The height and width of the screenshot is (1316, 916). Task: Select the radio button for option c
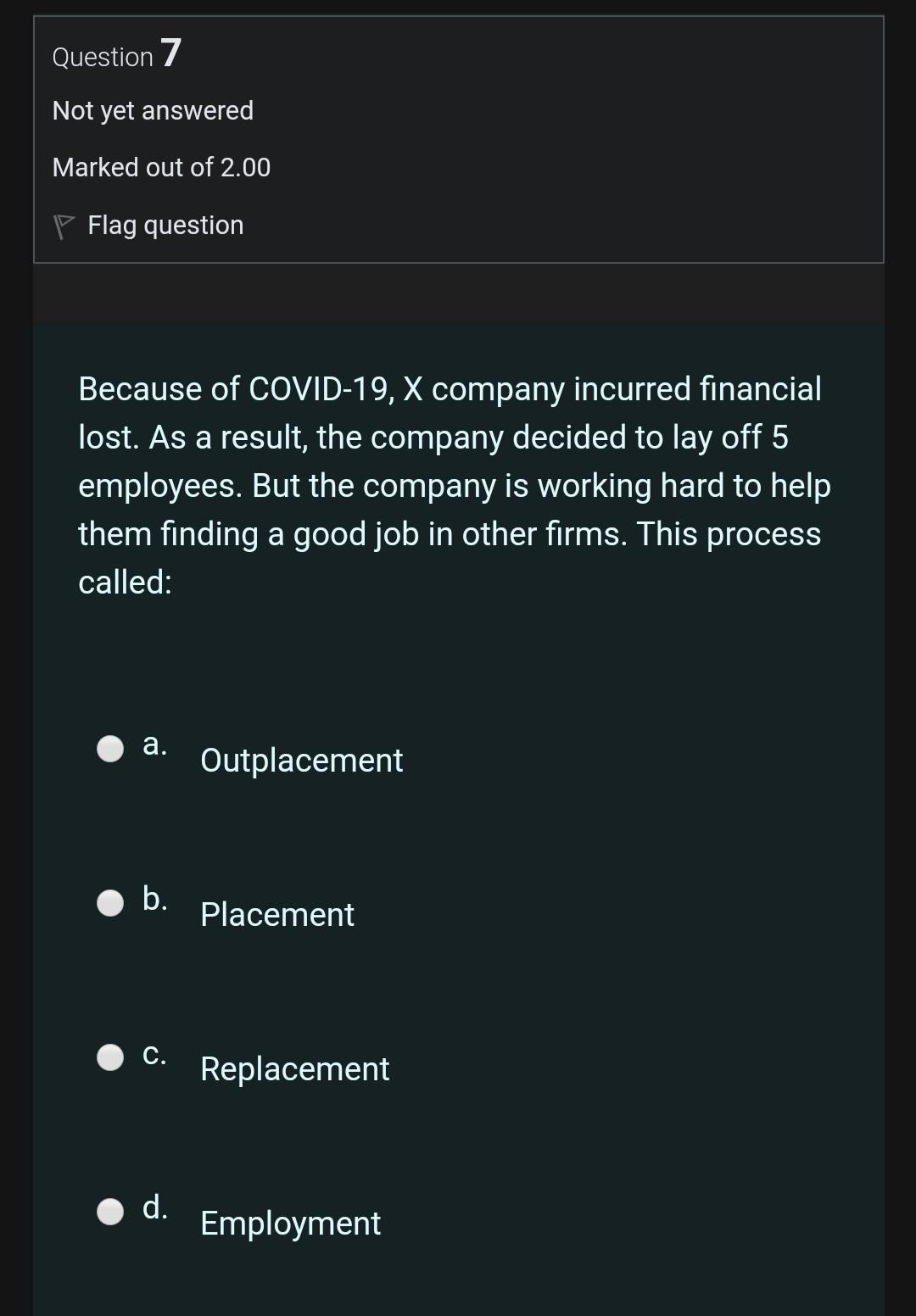109,1057
